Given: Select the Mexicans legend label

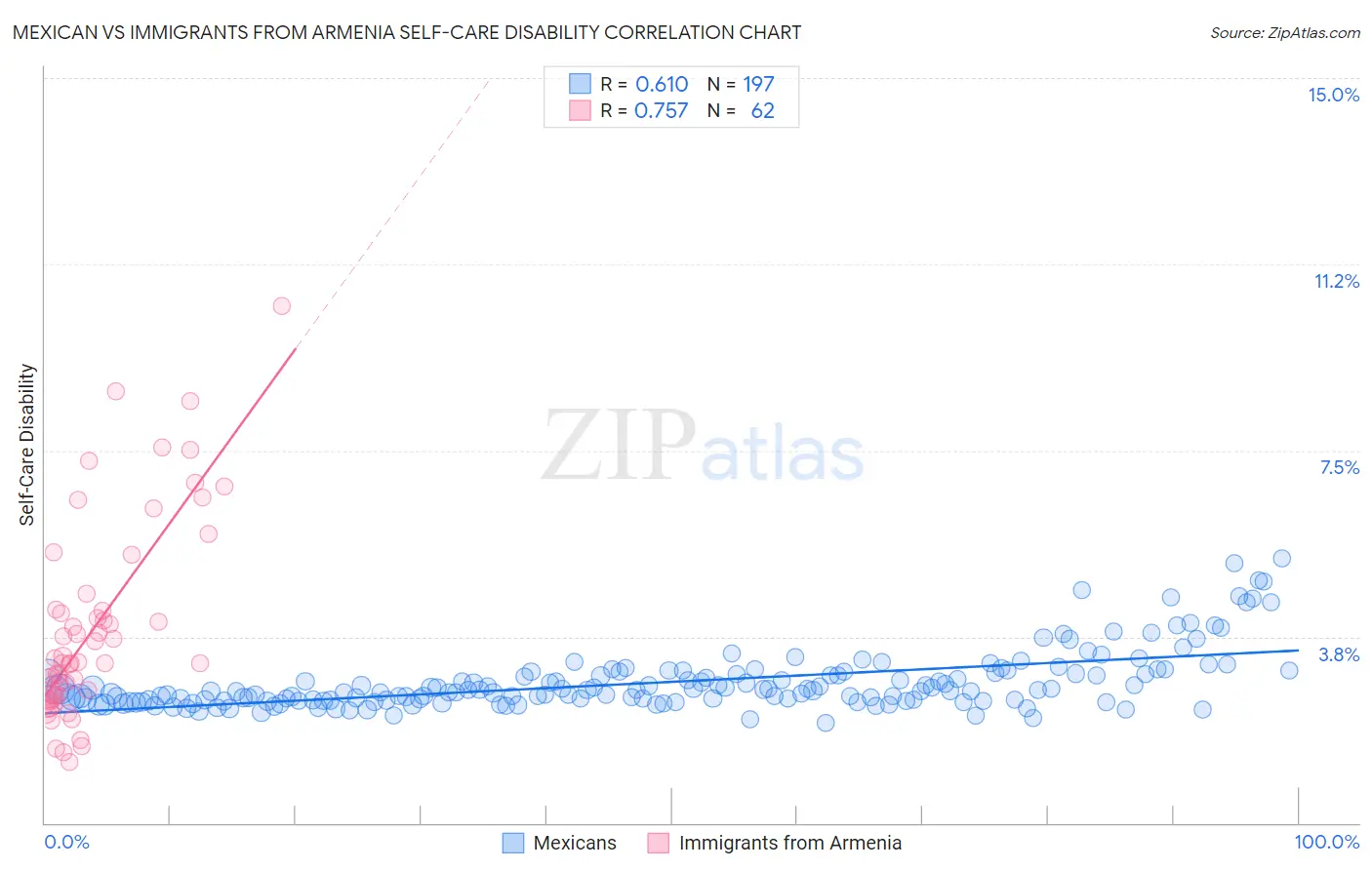Looking at the screenshot, I should pyautogui.click(x=575, y=843).
